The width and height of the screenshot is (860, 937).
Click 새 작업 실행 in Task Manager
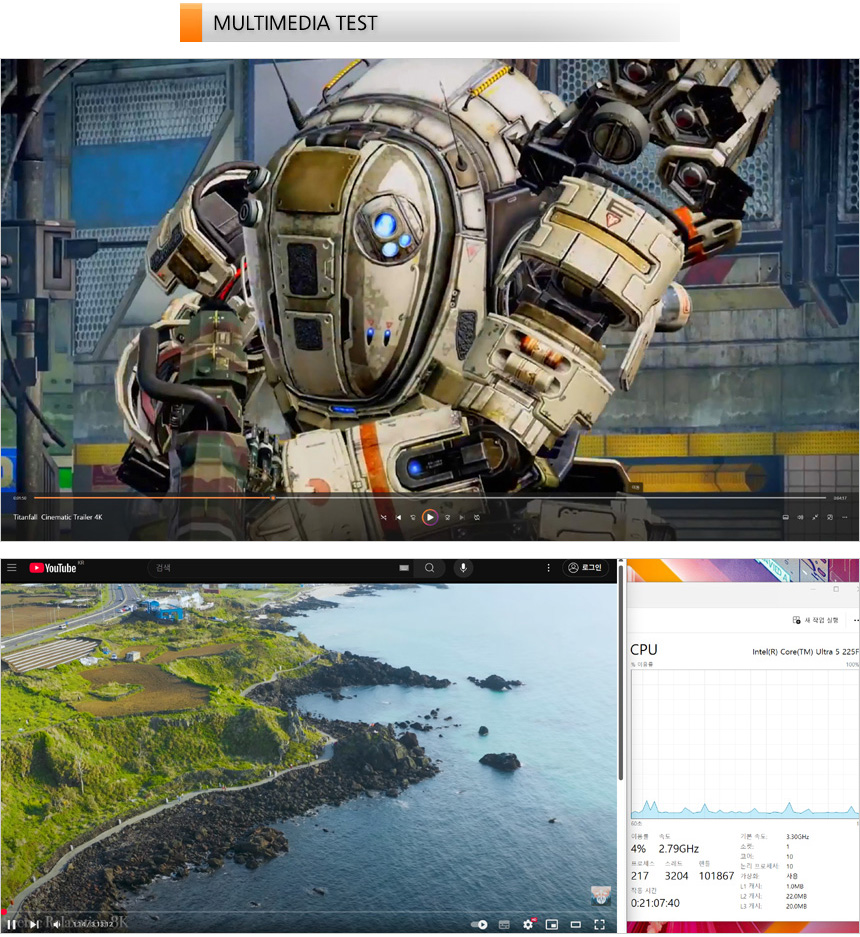[x=816, y=620]
